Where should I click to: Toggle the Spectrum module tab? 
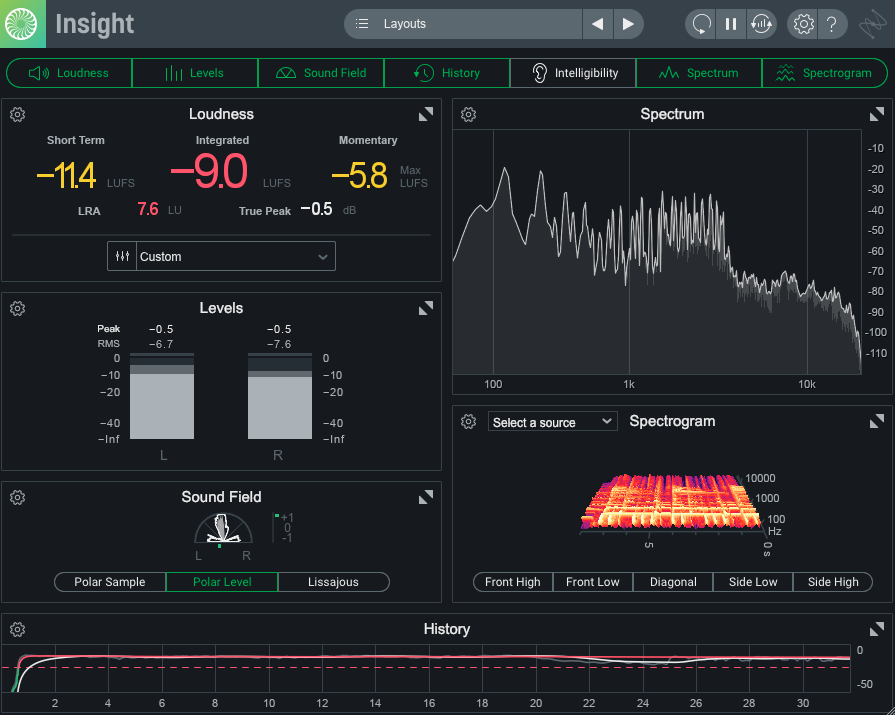[x=699, y=73]
